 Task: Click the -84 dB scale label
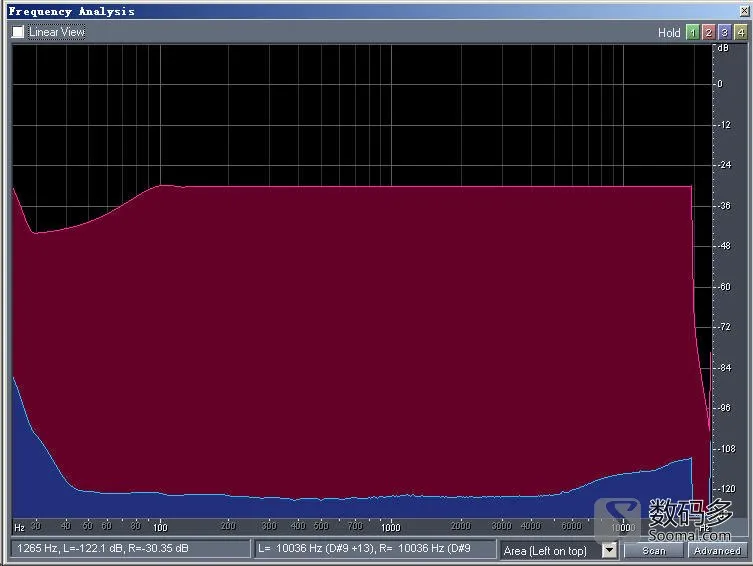(x=724, y=368)
